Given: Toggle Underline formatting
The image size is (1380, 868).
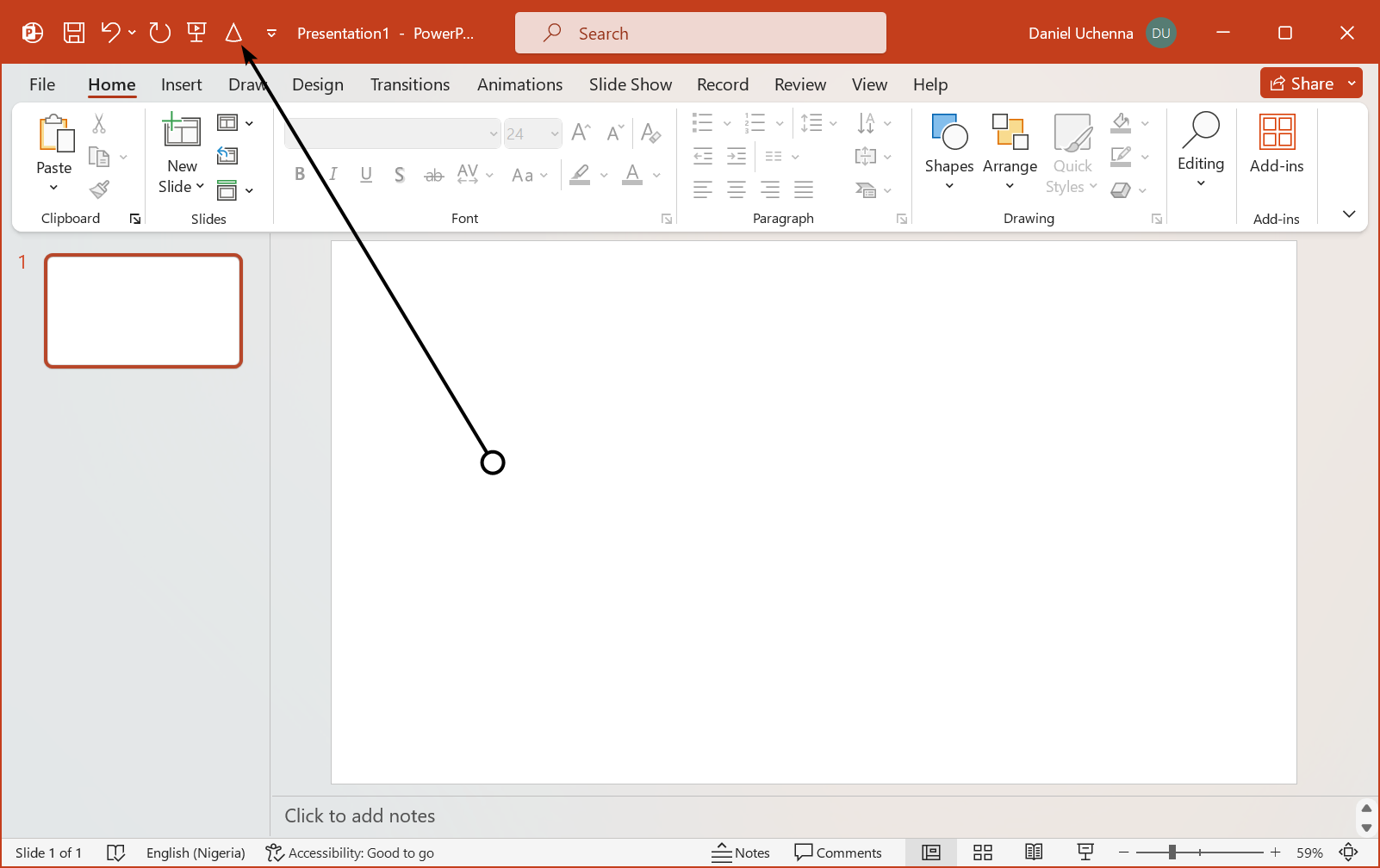Looking at the screenshot, I should point(366,175).
